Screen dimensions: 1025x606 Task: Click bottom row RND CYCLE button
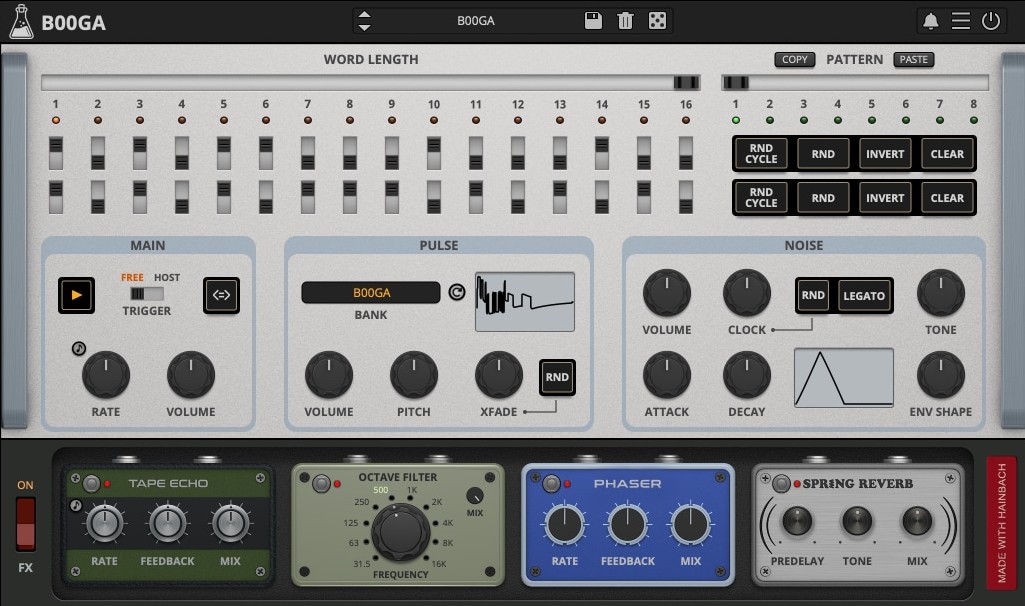(x=761, y=197)
